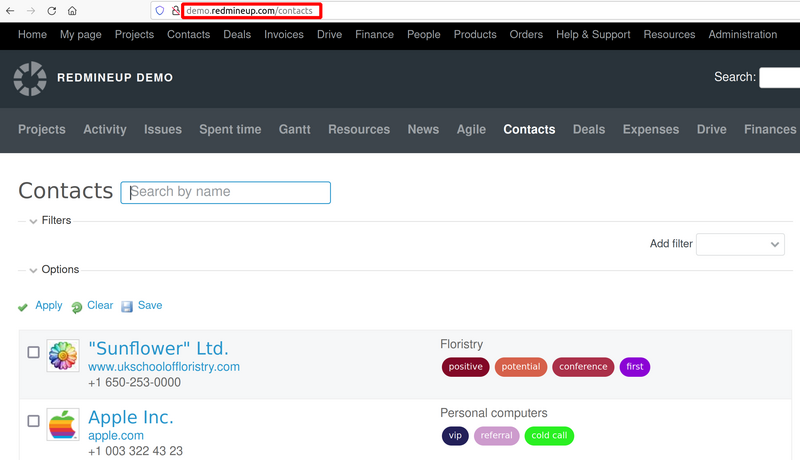The image size is (800, 460).
Task: Open the Add filter dropdown
Action: [x=740, y=244]
